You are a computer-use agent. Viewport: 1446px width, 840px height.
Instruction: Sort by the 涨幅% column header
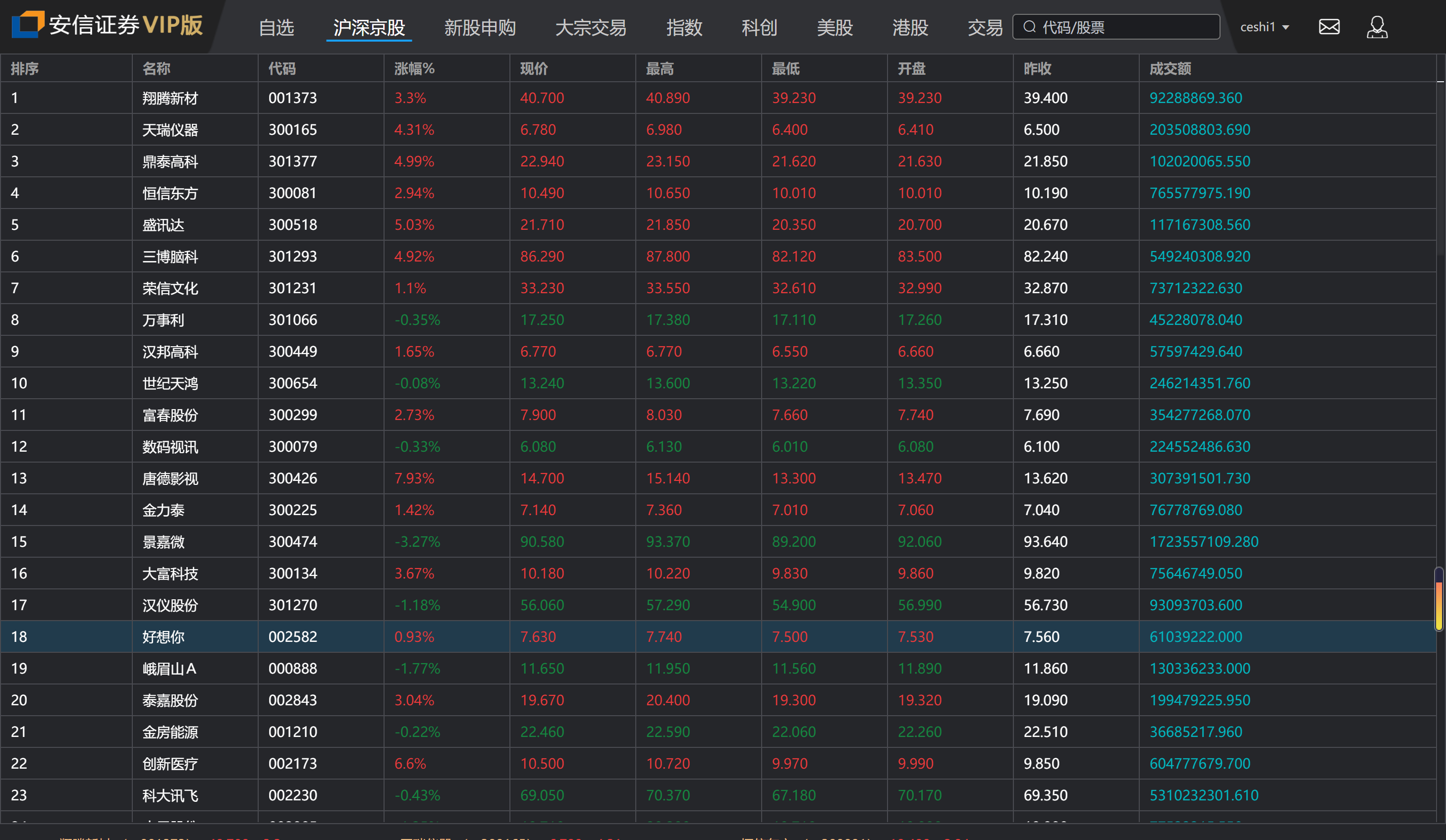coord(414,69)
